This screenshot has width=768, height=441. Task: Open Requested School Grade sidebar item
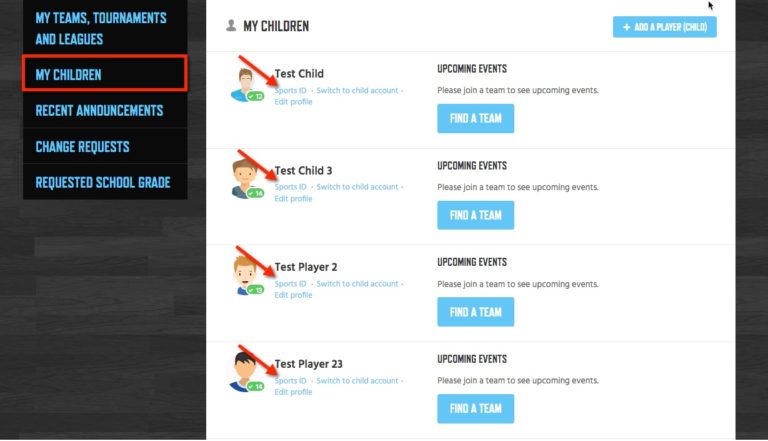pyautogui.click(x=105, y=182)
